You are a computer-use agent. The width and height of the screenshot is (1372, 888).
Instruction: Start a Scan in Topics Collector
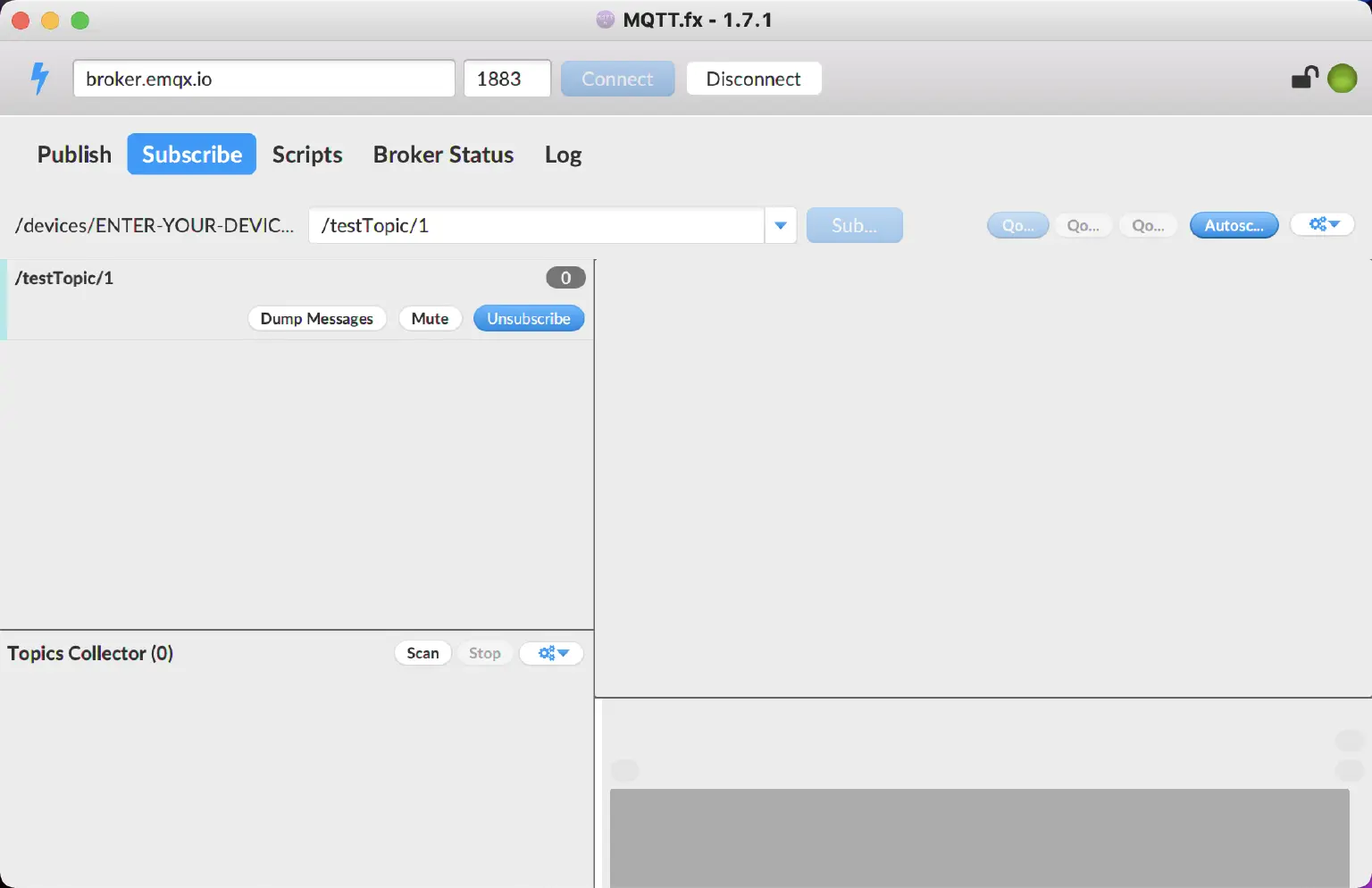[x=422, y=653]
